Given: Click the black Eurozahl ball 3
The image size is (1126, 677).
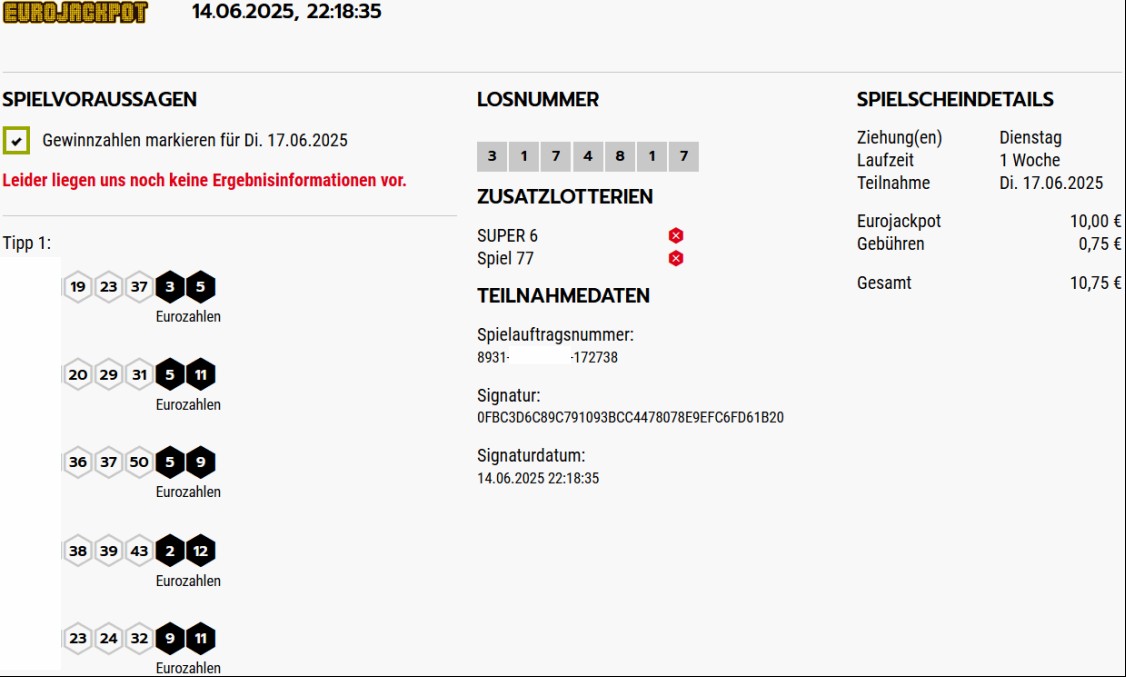Looking at the screenshot, I should (170, 287).
